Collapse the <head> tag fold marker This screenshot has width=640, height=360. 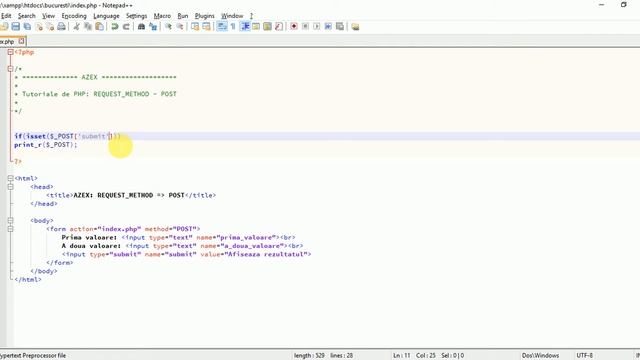pyautogui.click(x=11, y=187)
